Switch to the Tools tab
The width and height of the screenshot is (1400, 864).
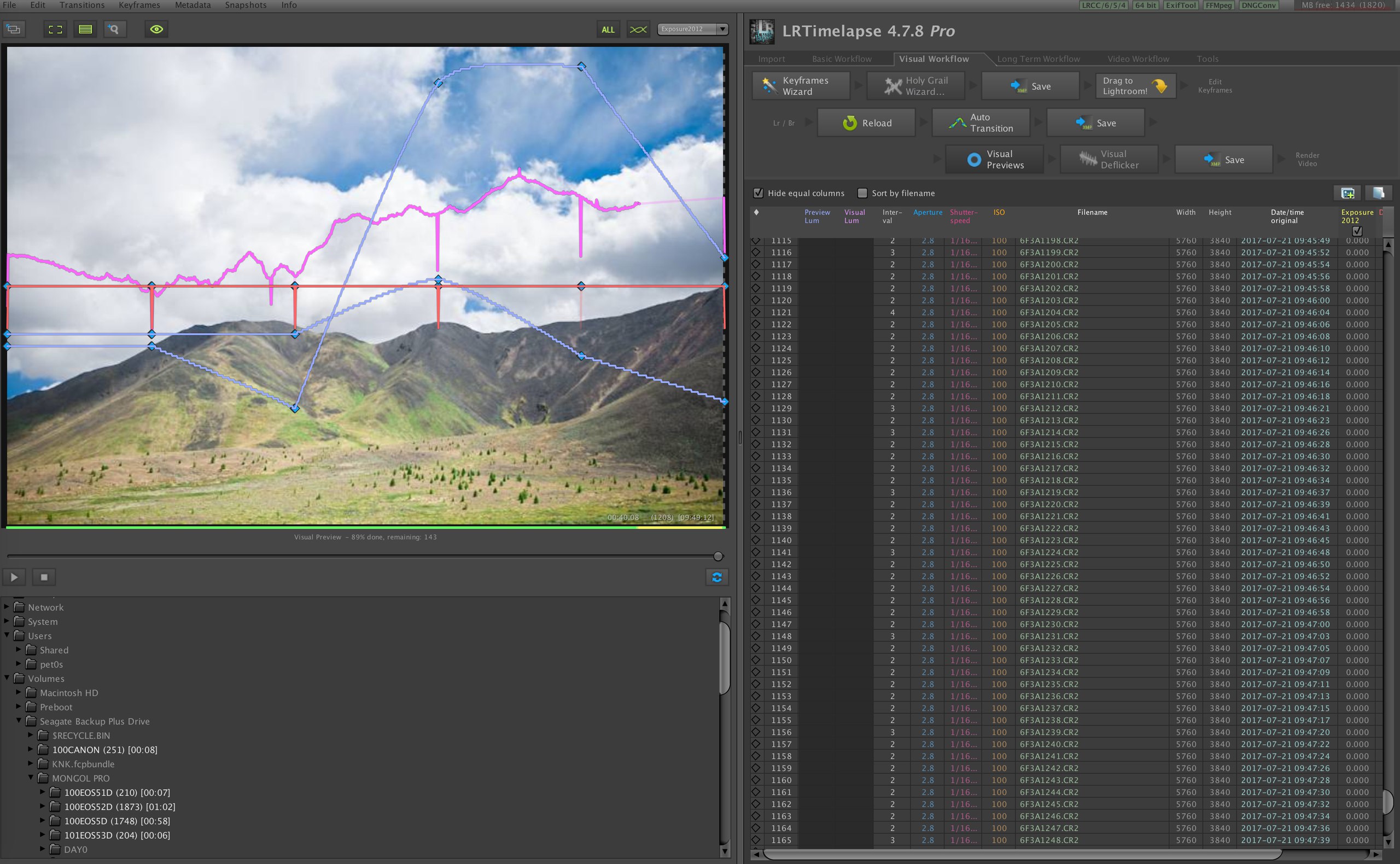coord(1207,59)
